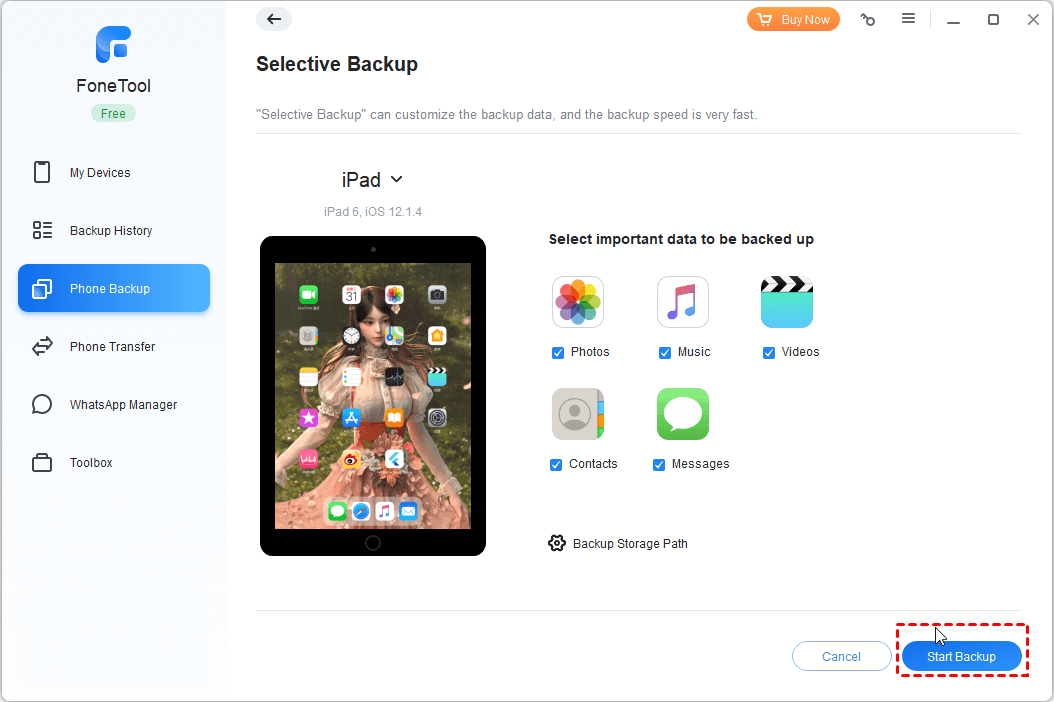Click the Videos clapperboard icon
Screen dimensions: 1054x702
click(786, 302)
